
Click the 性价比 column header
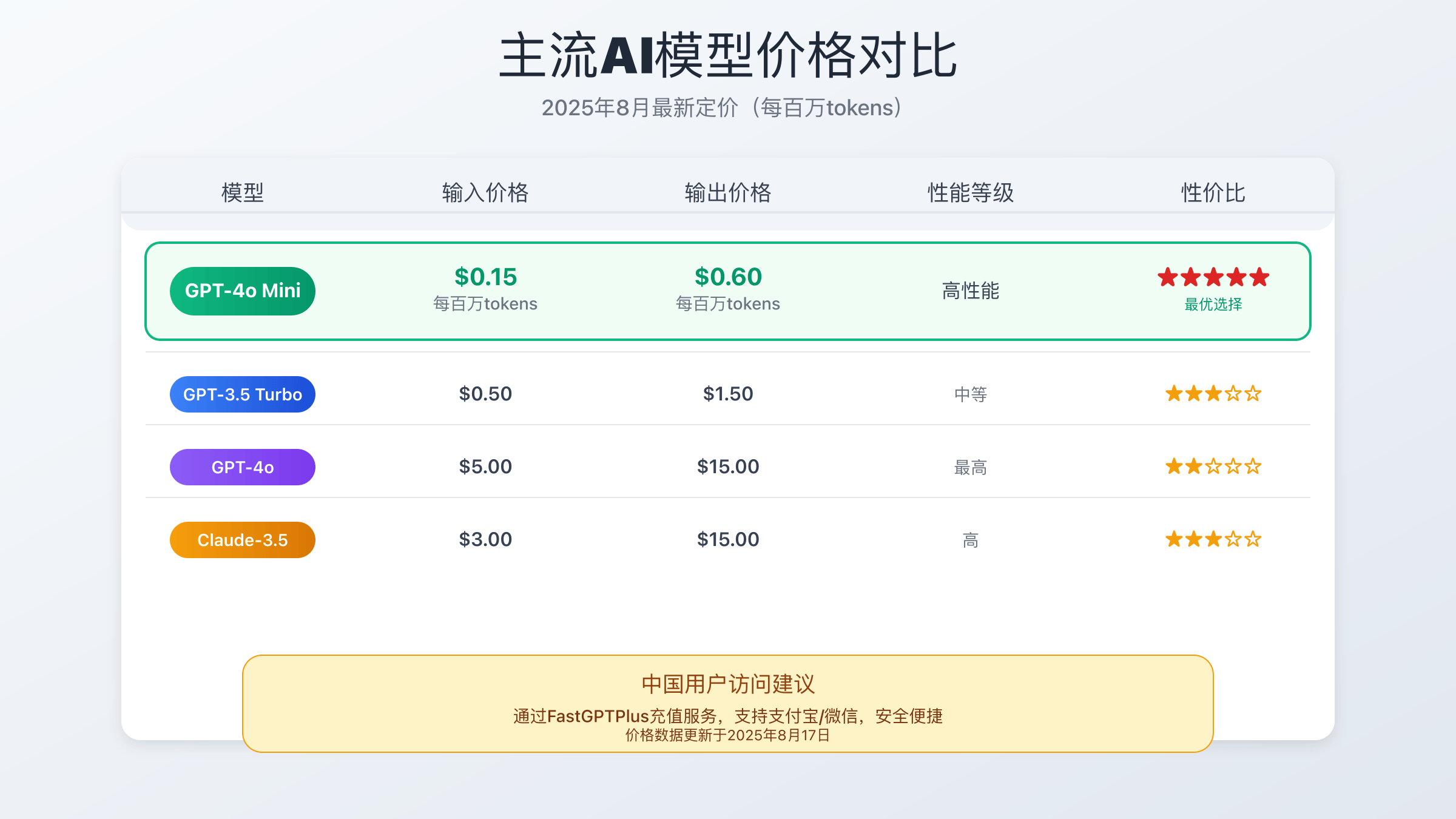[x=1213, y=193]
